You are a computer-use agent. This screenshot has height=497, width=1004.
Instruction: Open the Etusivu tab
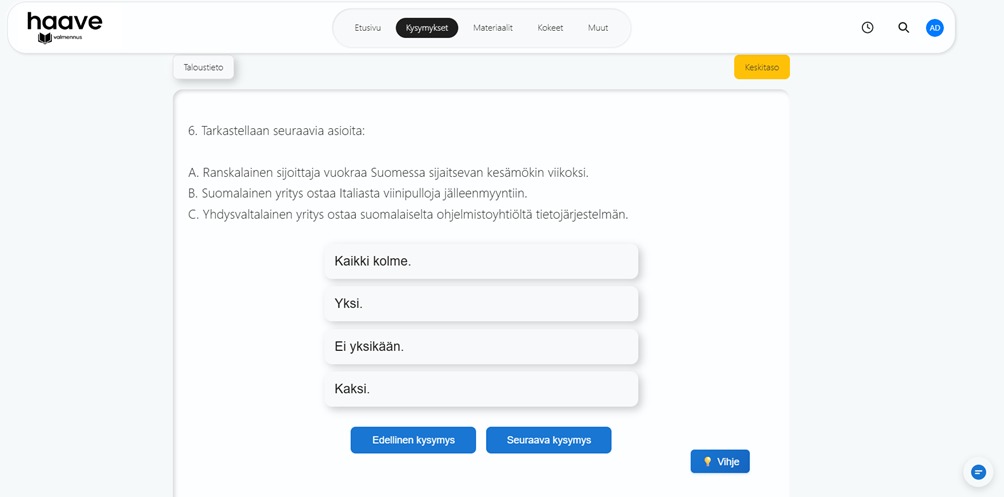tap(368, 28)
